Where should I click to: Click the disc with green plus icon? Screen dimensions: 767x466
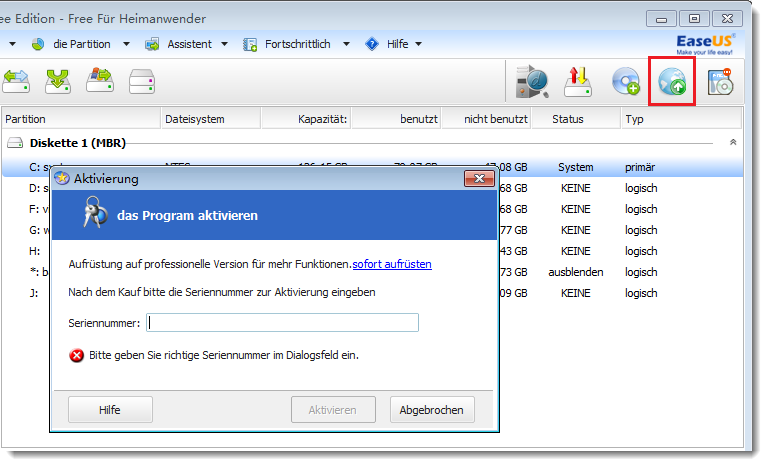click(x=625, y=82)
